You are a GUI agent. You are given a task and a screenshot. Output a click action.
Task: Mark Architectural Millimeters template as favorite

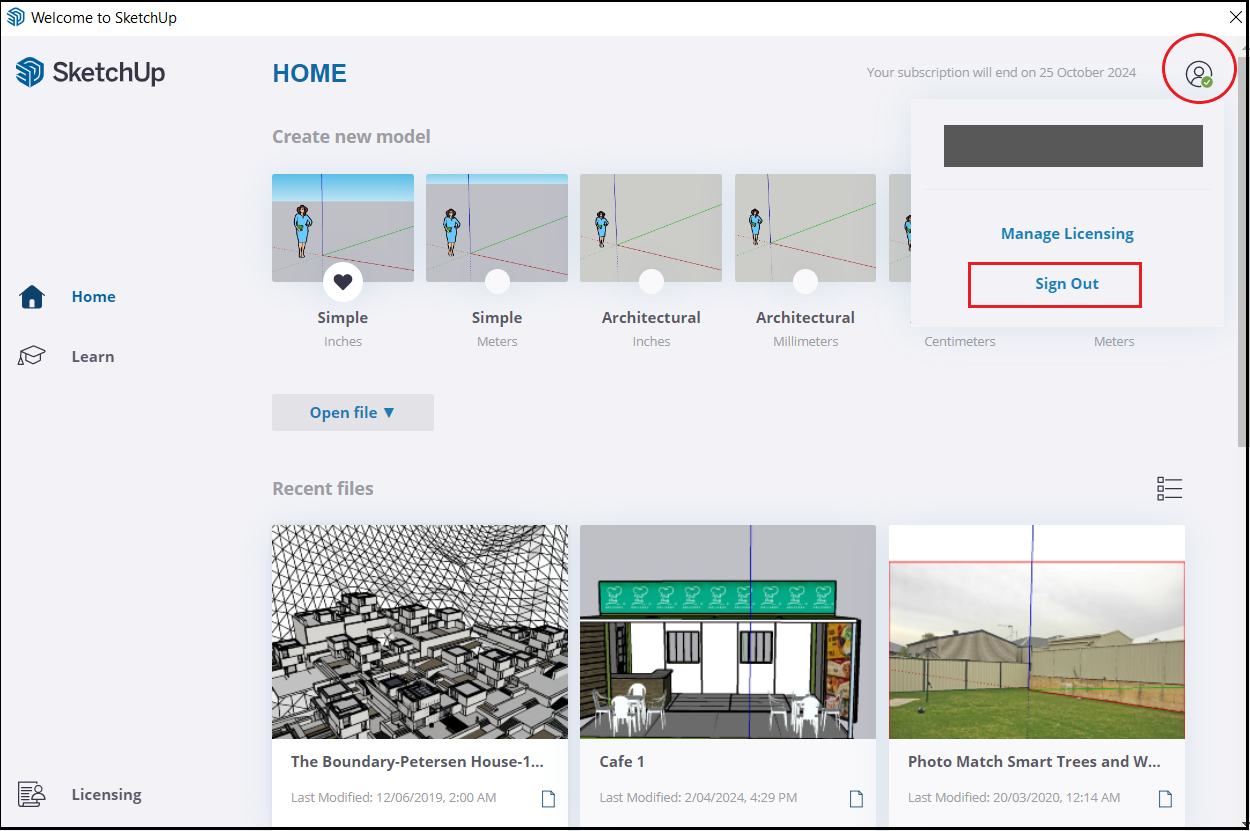(805, 282)
